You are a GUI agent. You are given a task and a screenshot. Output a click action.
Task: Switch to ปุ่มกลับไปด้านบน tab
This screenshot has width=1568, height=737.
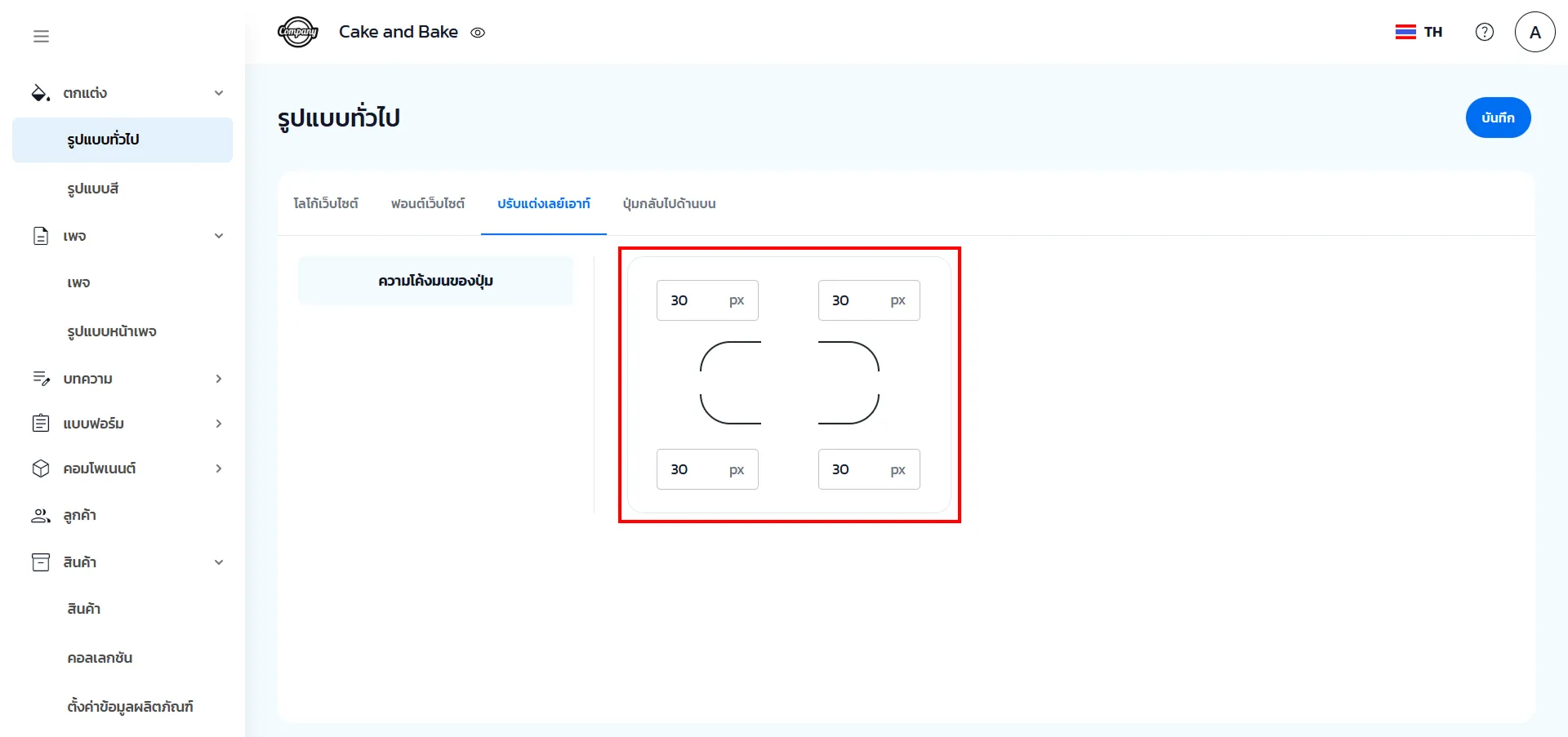point(669,203)
